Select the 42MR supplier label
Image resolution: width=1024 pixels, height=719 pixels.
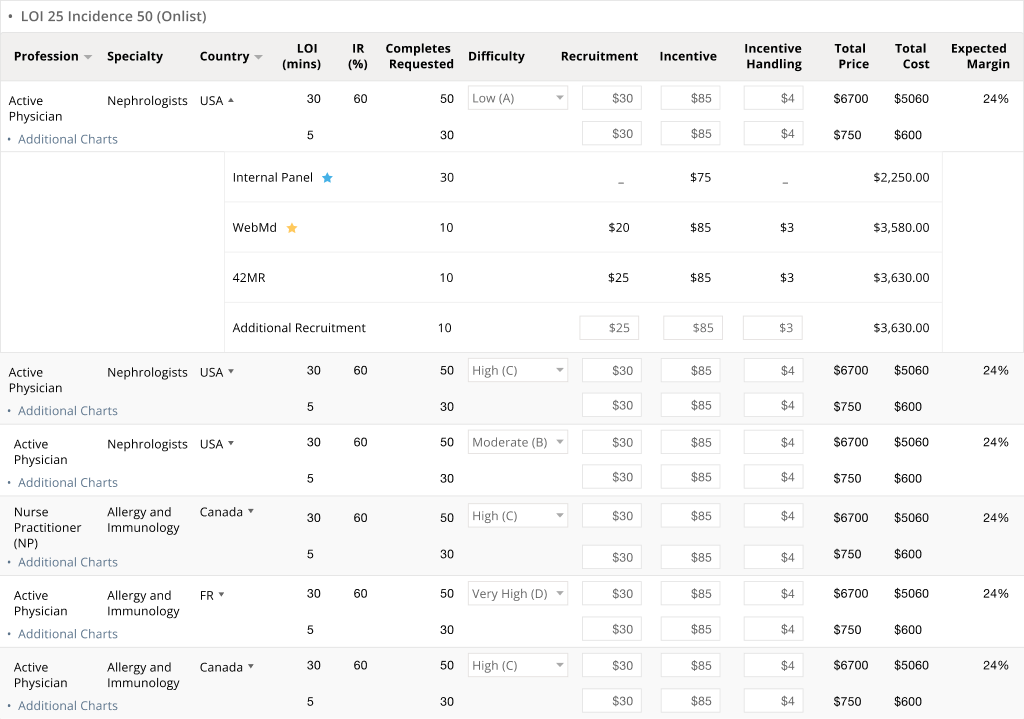249,278
